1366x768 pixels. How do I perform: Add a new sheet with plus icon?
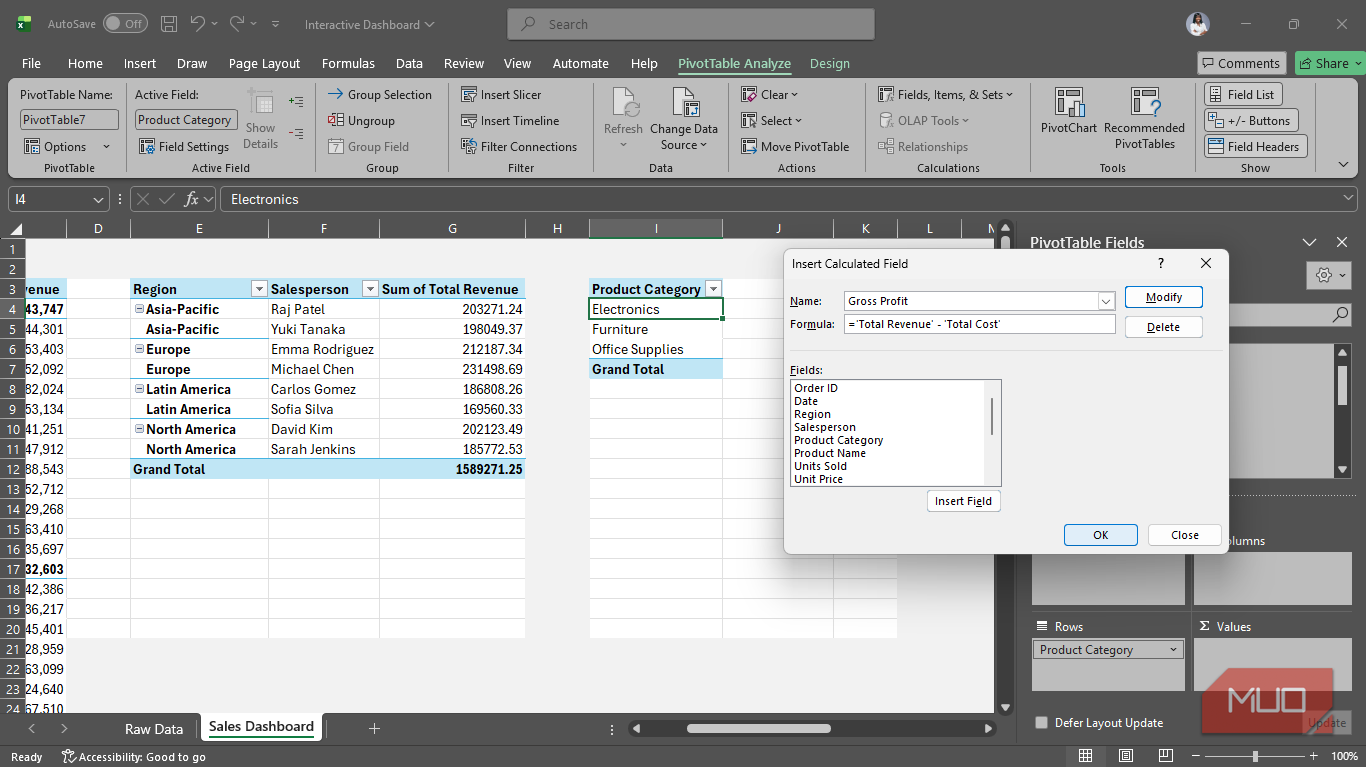(x=374, y=729)
